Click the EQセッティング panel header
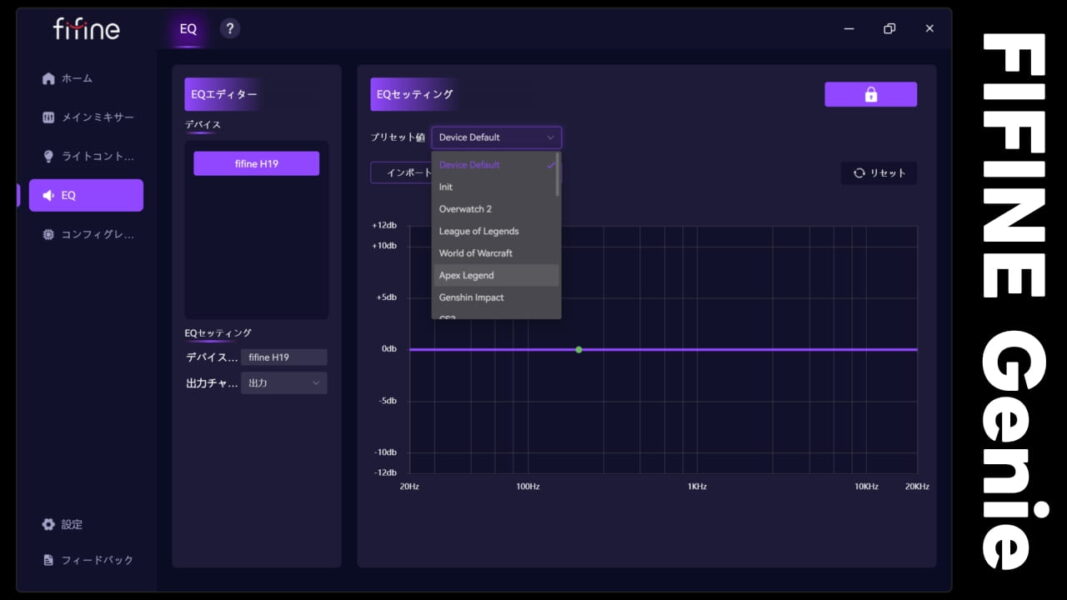Screen dimensions: 1067x600 pyautogui.click(x=414, y=95)
